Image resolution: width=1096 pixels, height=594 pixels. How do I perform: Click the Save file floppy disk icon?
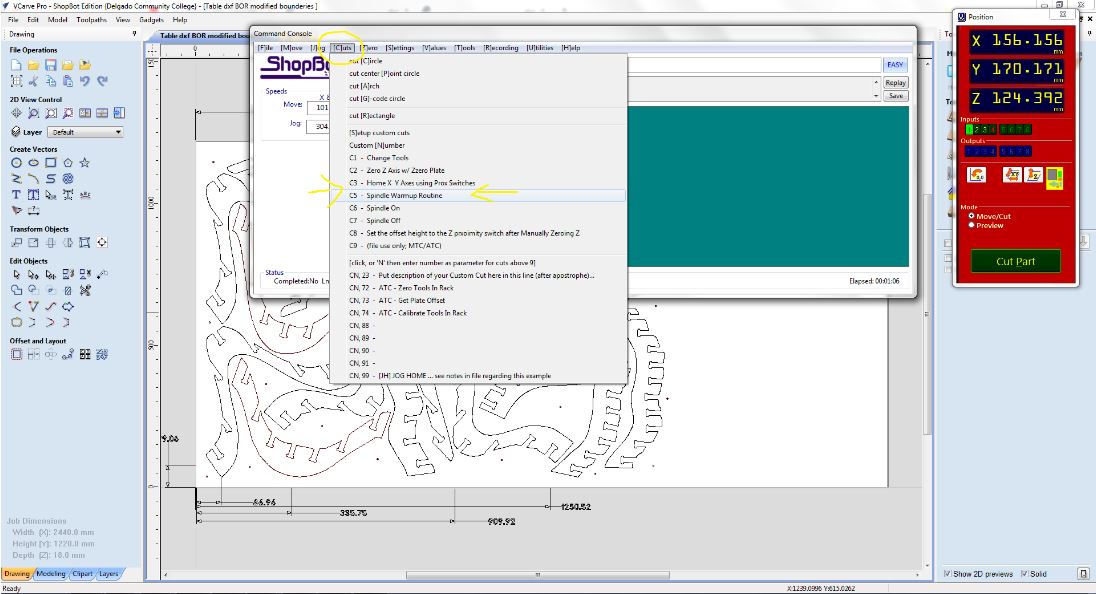(50, 65)
